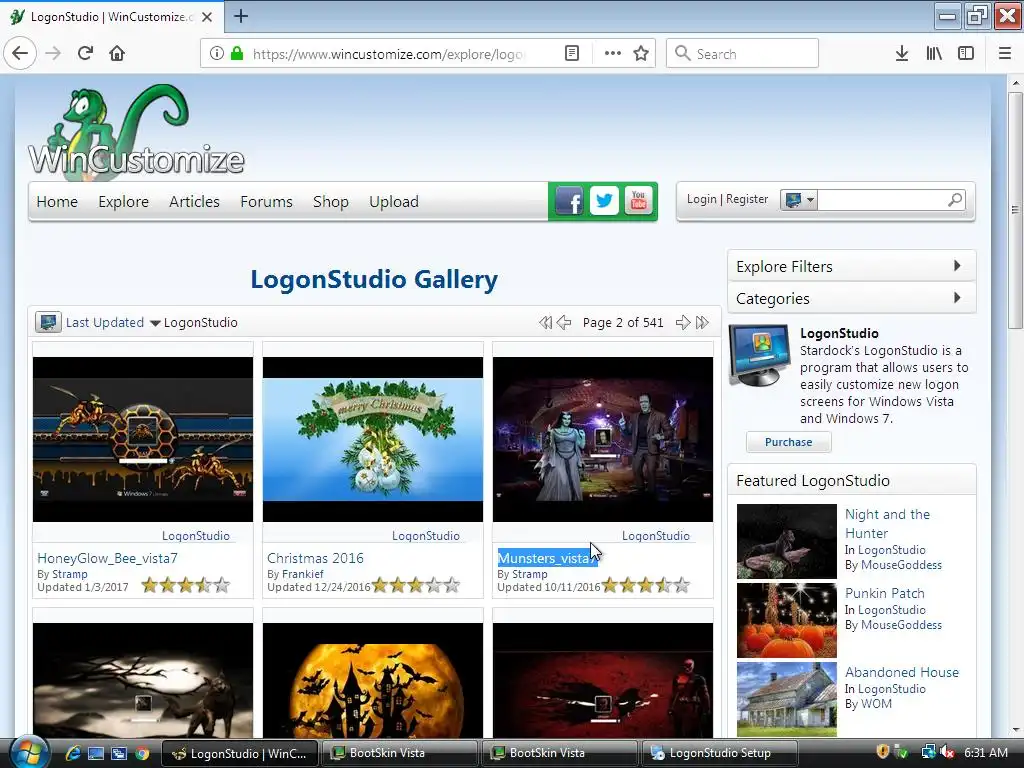Open WinCustomize Twitter page icon
Screen dimensions: 1024x768
[x=604, y=200]
